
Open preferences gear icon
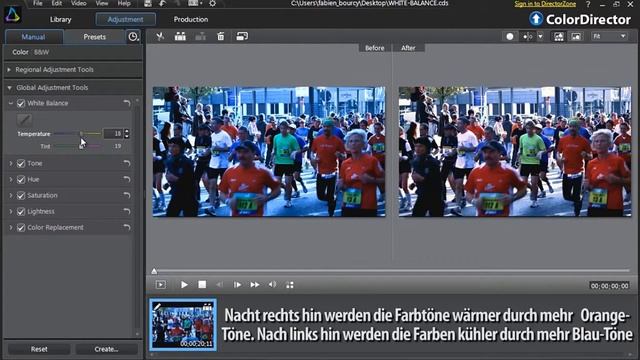pyautogui.click(x=212, y=4)
